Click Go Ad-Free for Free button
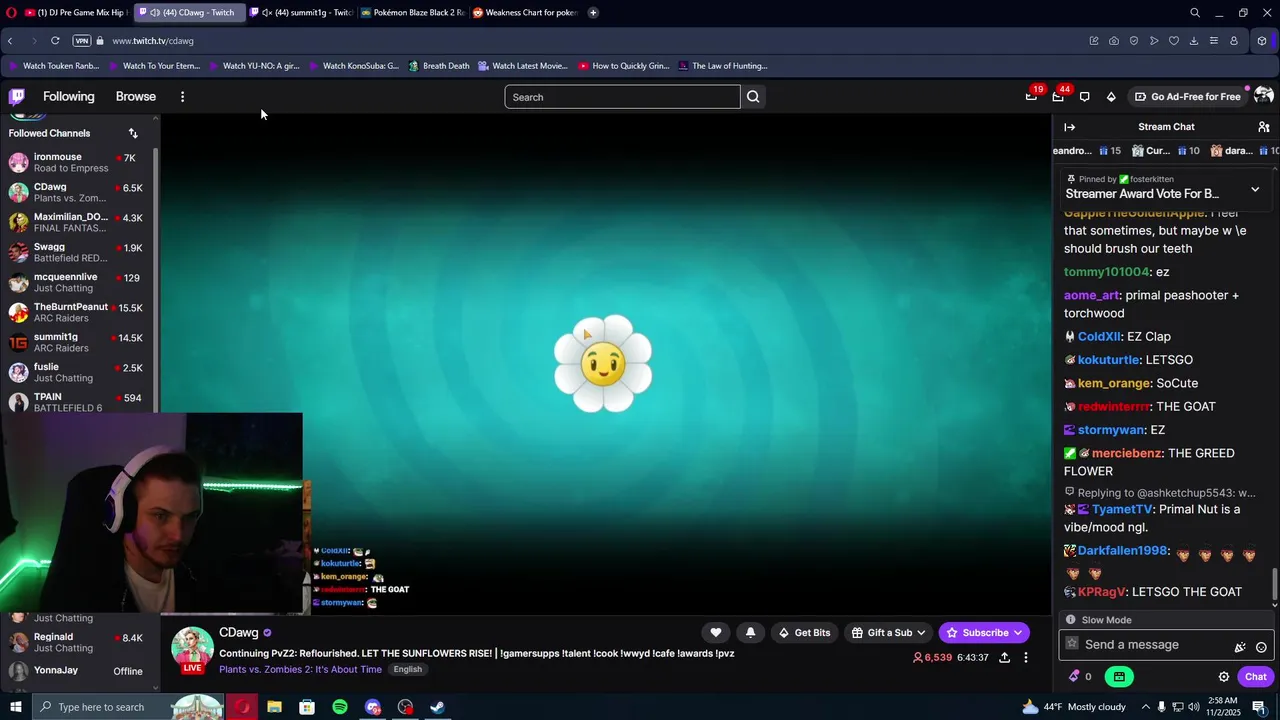The image size is (1280, 720). (x=1187, y=97)
